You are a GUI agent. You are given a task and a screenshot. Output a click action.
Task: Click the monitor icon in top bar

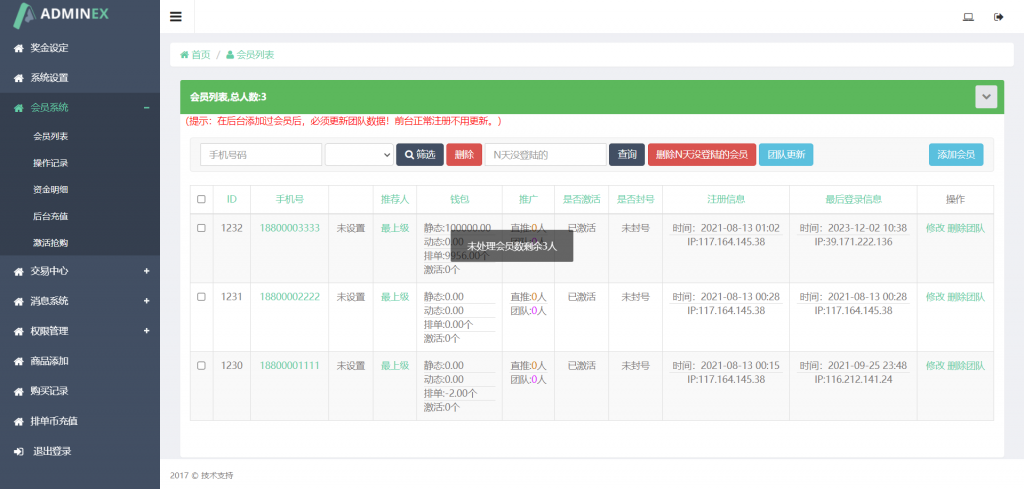[968, 16]
